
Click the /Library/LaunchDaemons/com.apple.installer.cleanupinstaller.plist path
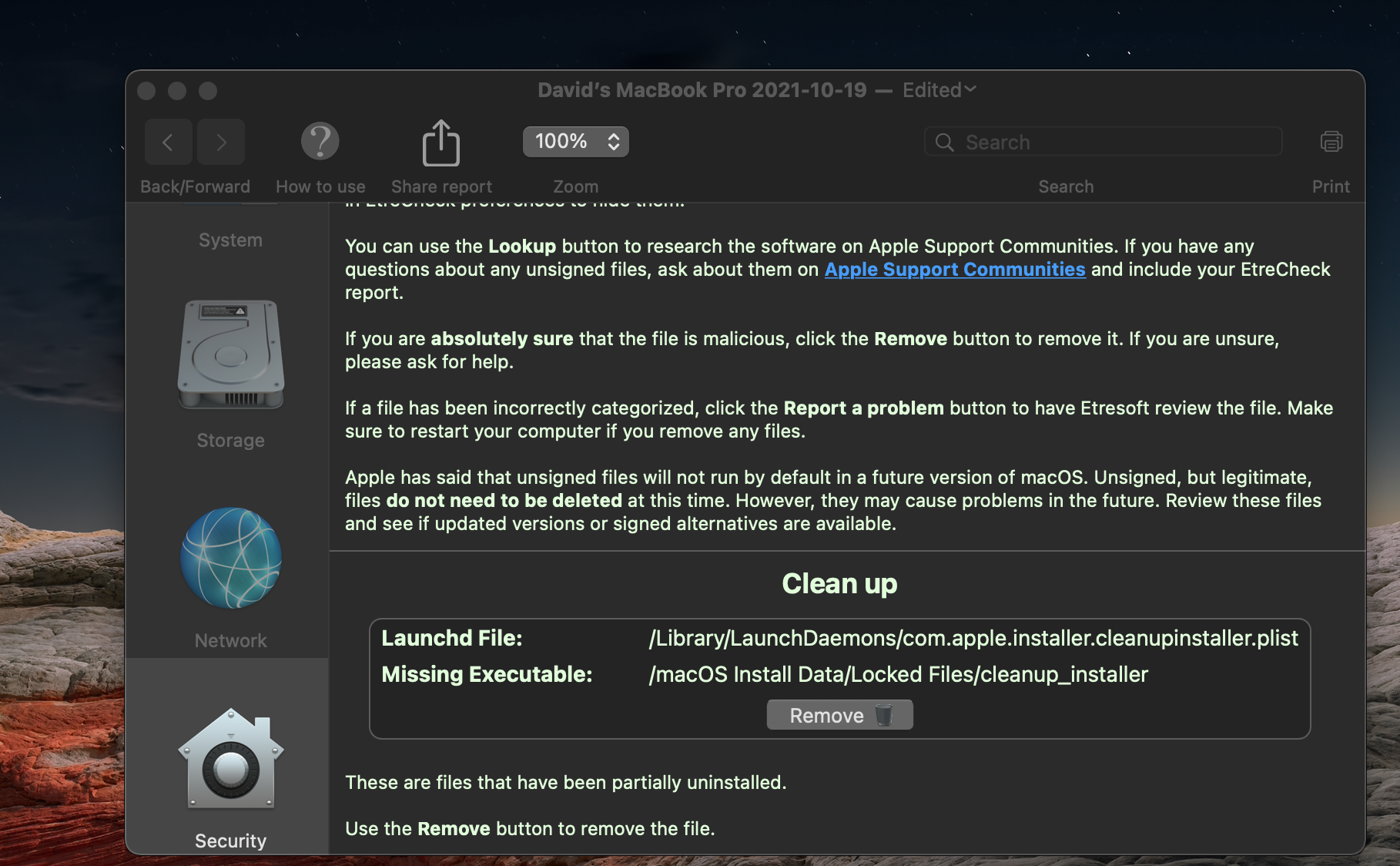[x=973, y=639]
